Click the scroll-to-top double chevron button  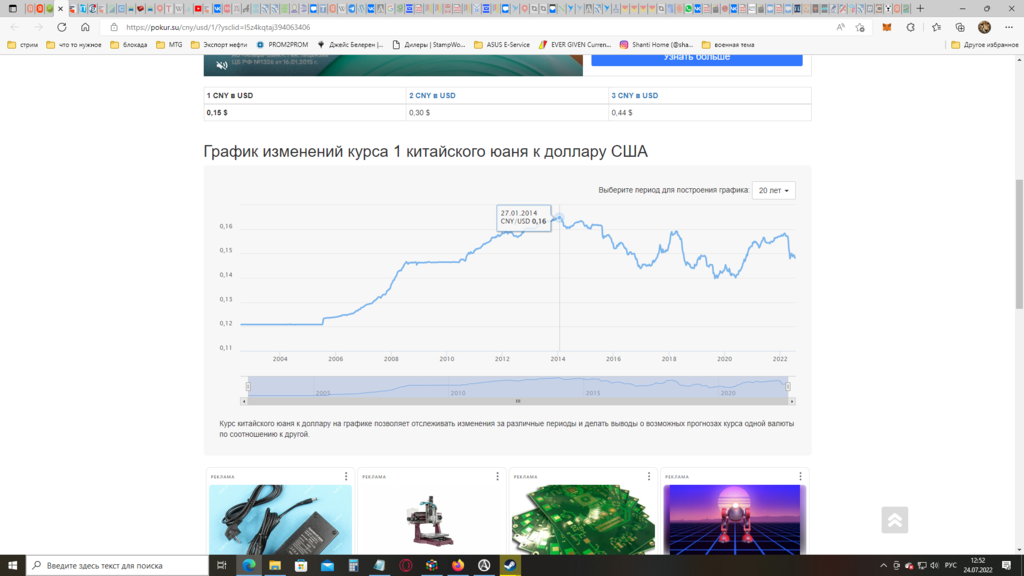[x=894, y=520]
